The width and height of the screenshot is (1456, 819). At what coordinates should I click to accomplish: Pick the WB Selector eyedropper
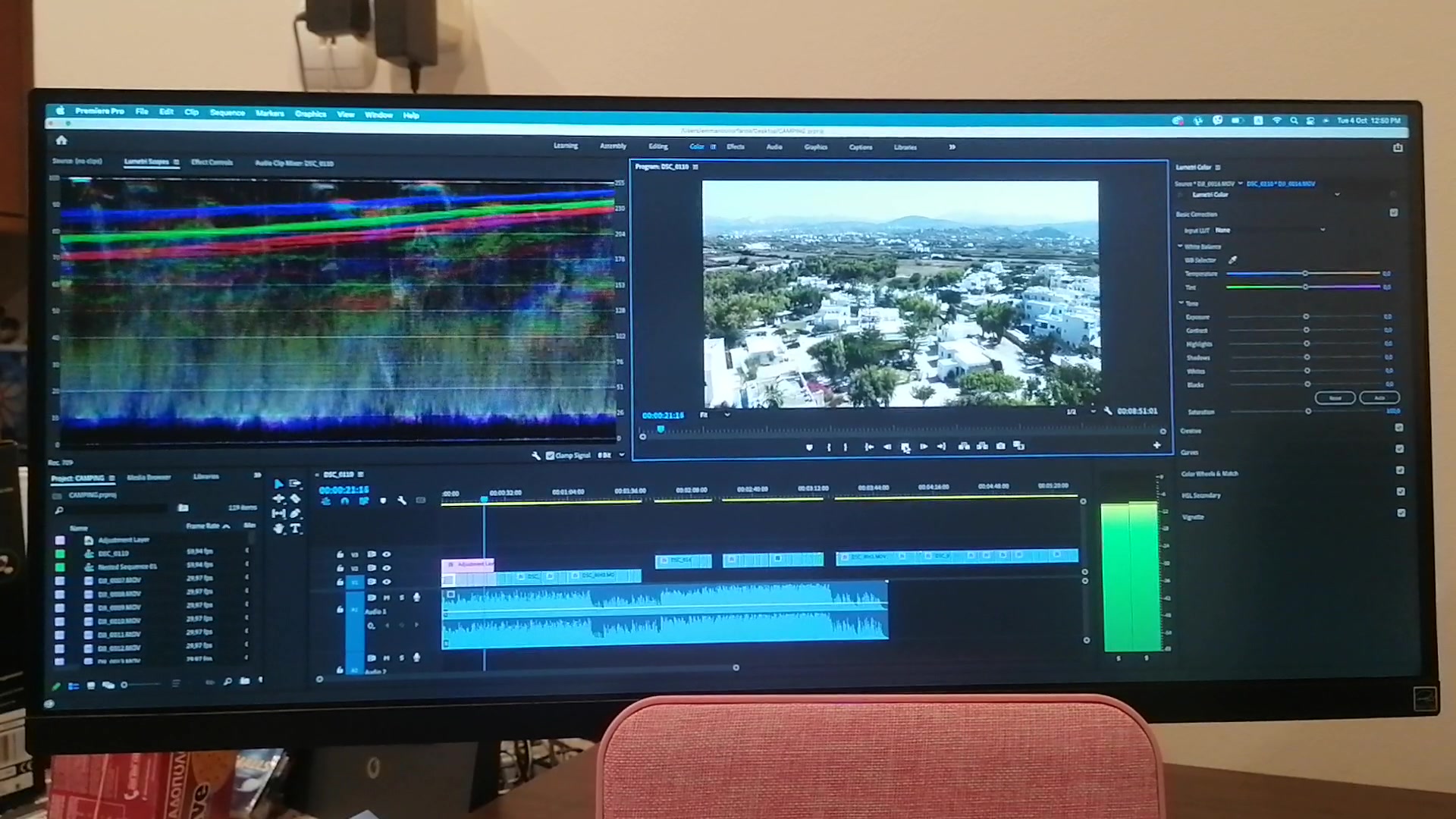1232,259
